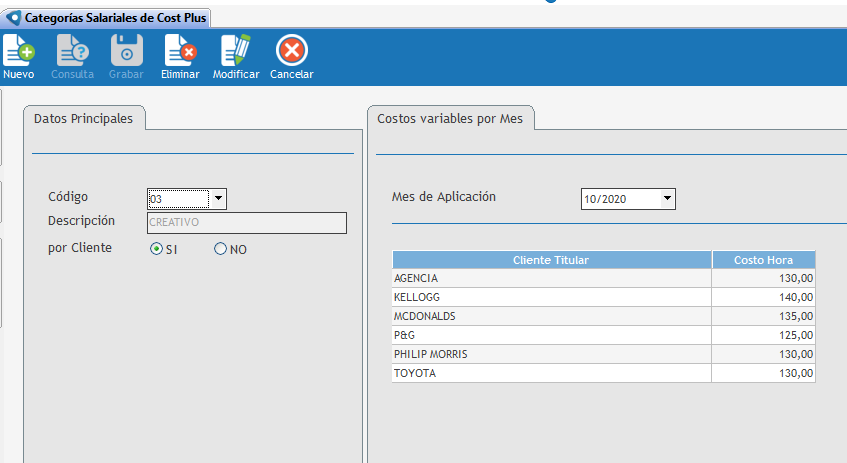Click the Descripción field CREATIVO
The height and width of the screenshot is (463, 847).
247,223
